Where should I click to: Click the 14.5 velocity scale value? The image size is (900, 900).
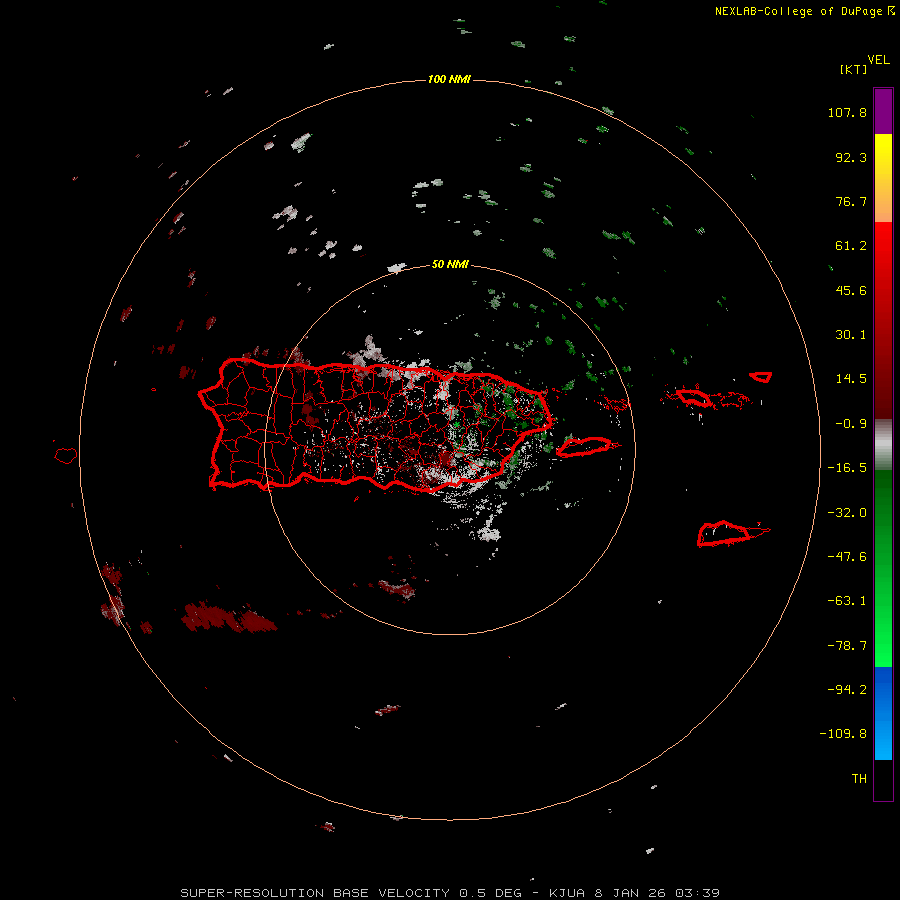(x=851, y=379)
